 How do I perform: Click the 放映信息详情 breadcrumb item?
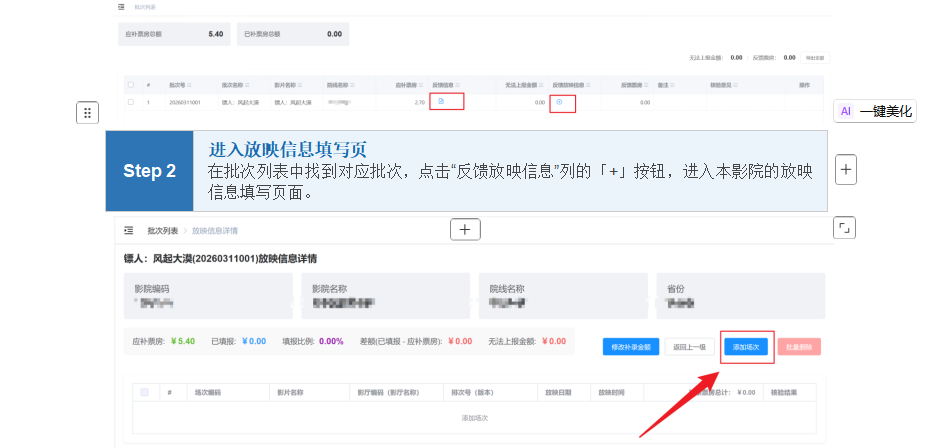215,230
